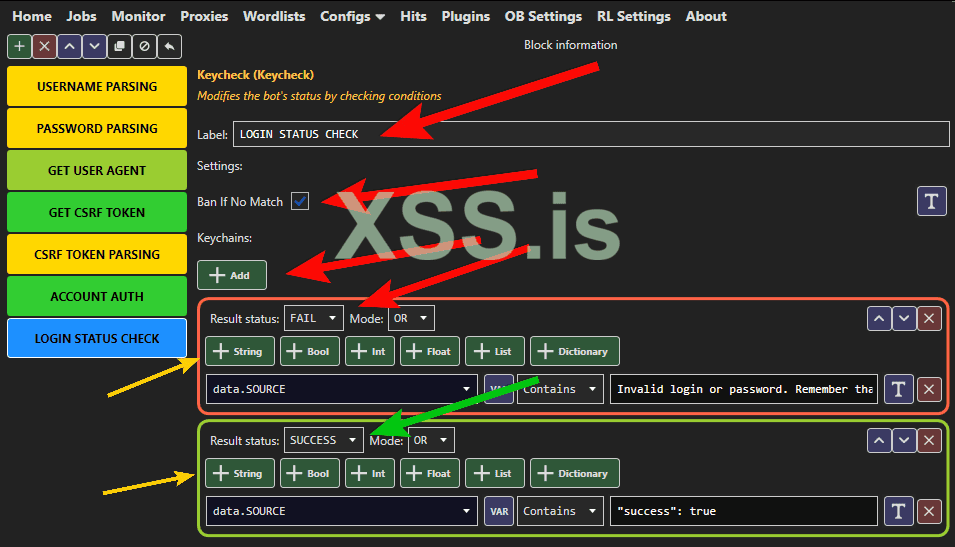Select GET USER AGENT block
Screen dimensions: 955x547
click(97, 171)
